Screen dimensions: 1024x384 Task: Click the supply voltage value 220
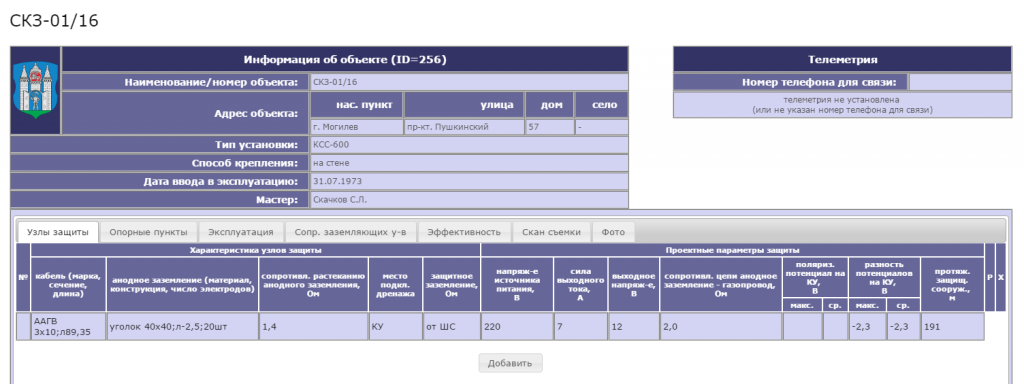tap(517, 327)
